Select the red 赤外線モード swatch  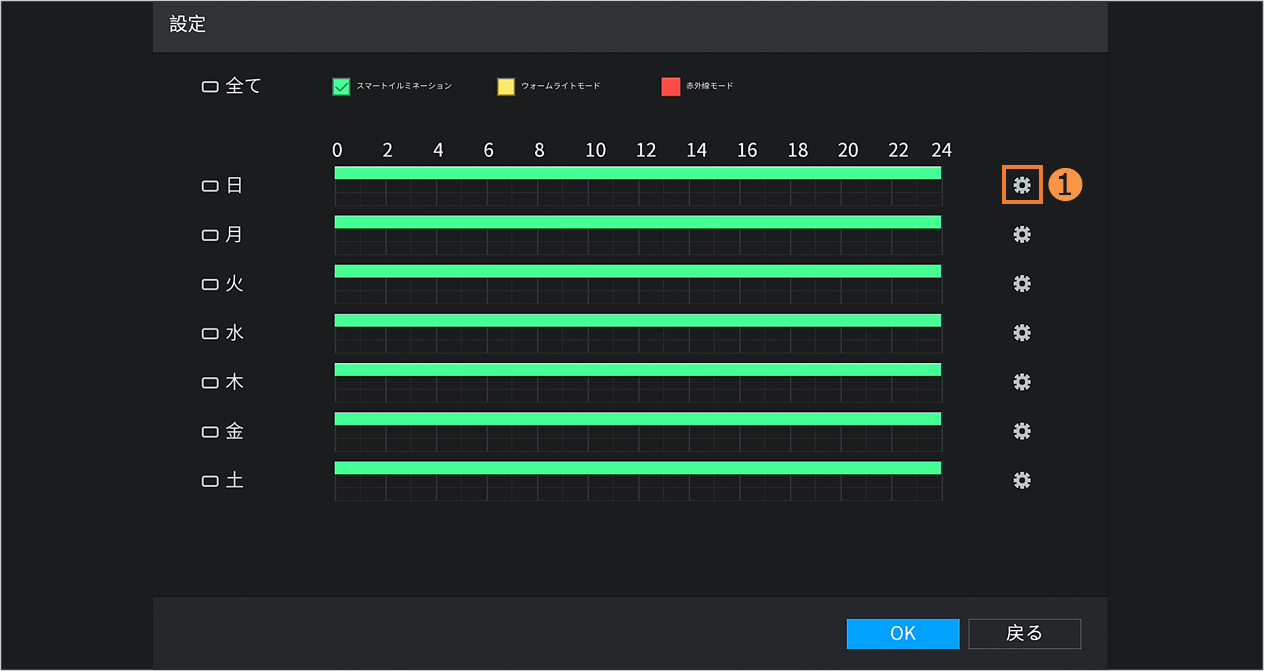click(x=670, y=87)
